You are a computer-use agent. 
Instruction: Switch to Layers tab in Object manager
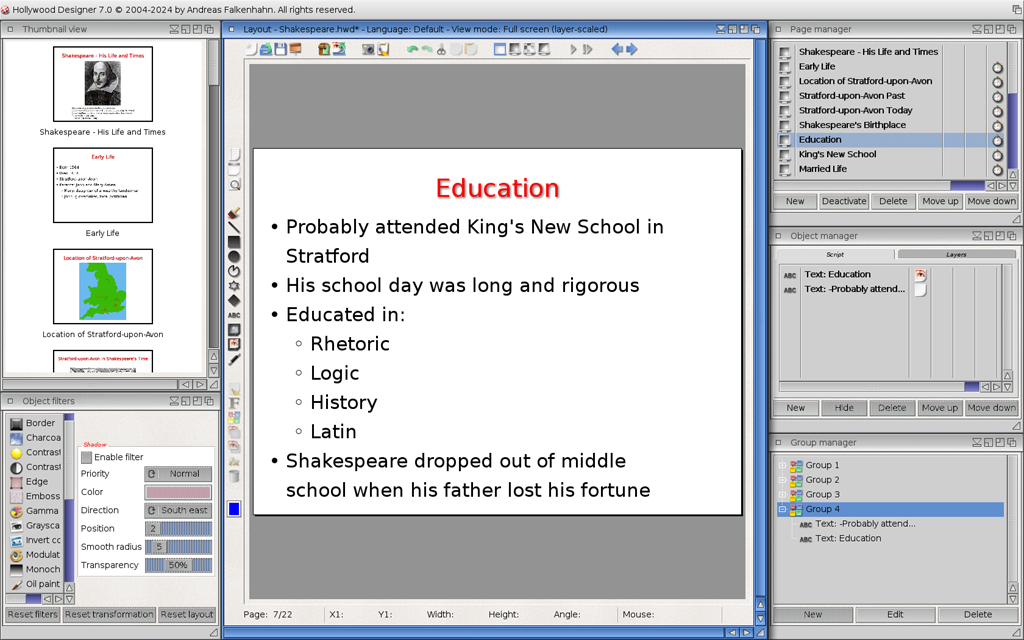(955, 255)
